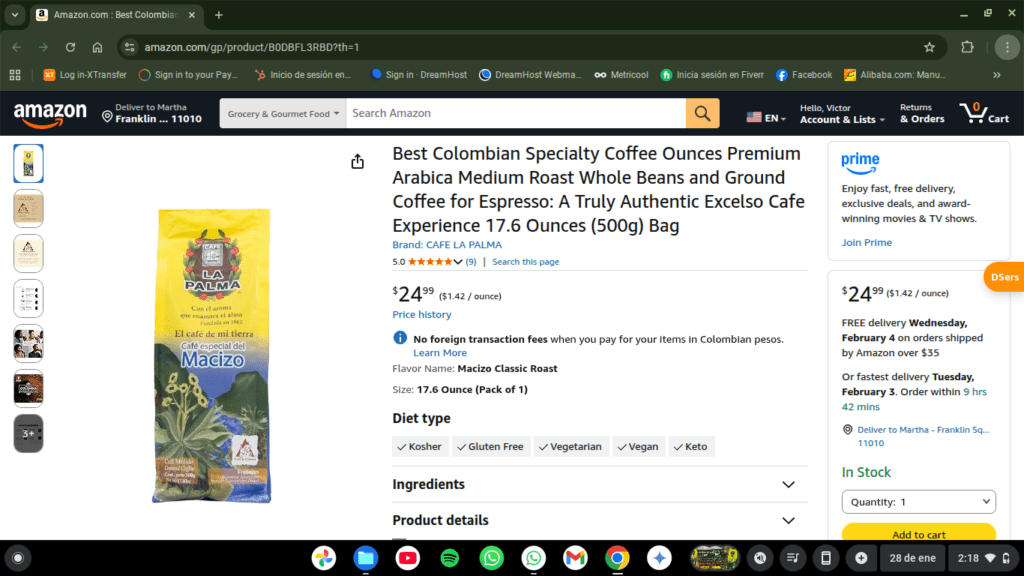Select the second product thumbnail image

tap(28, 208)
